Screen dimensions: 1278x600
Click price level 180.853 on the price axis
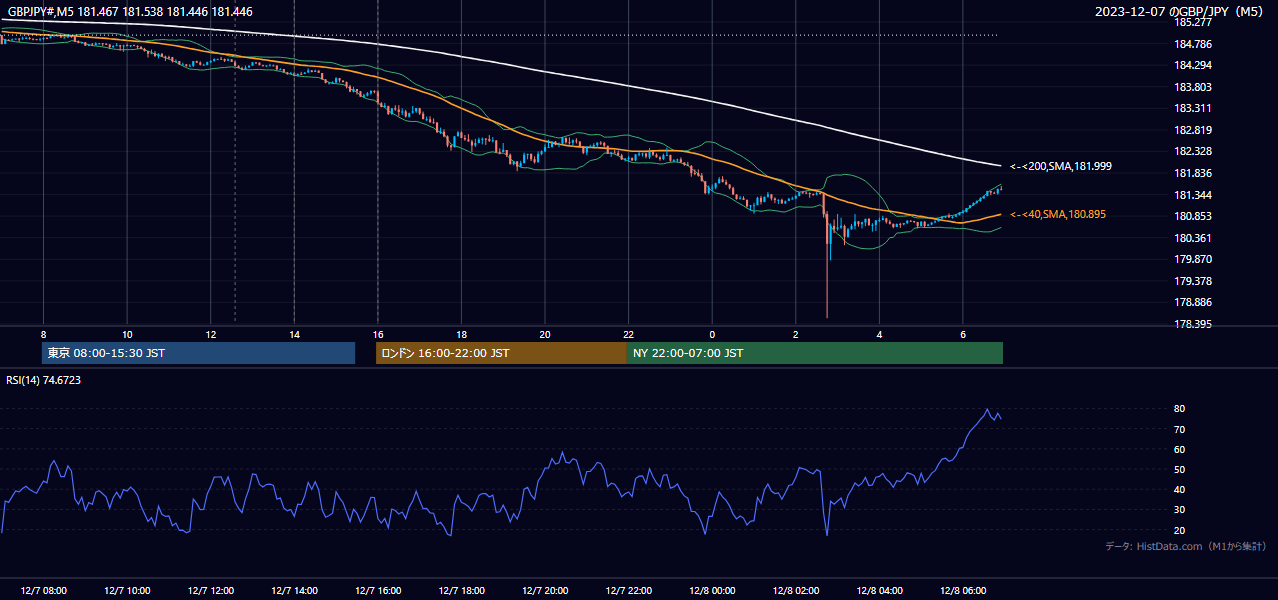[x=1193, y=216]
